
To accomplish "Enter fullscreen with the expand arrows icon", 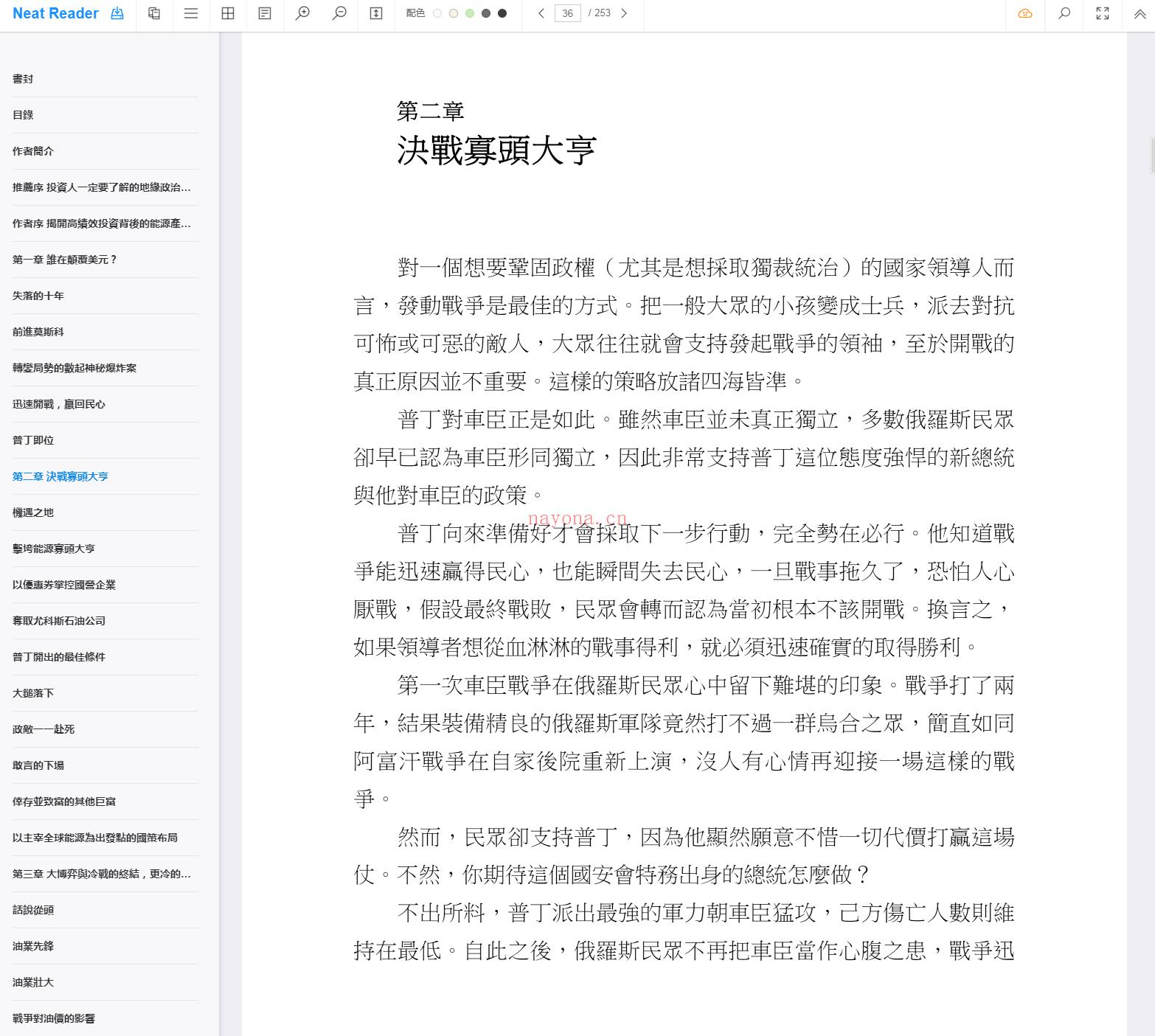I will click(1103, 13).
